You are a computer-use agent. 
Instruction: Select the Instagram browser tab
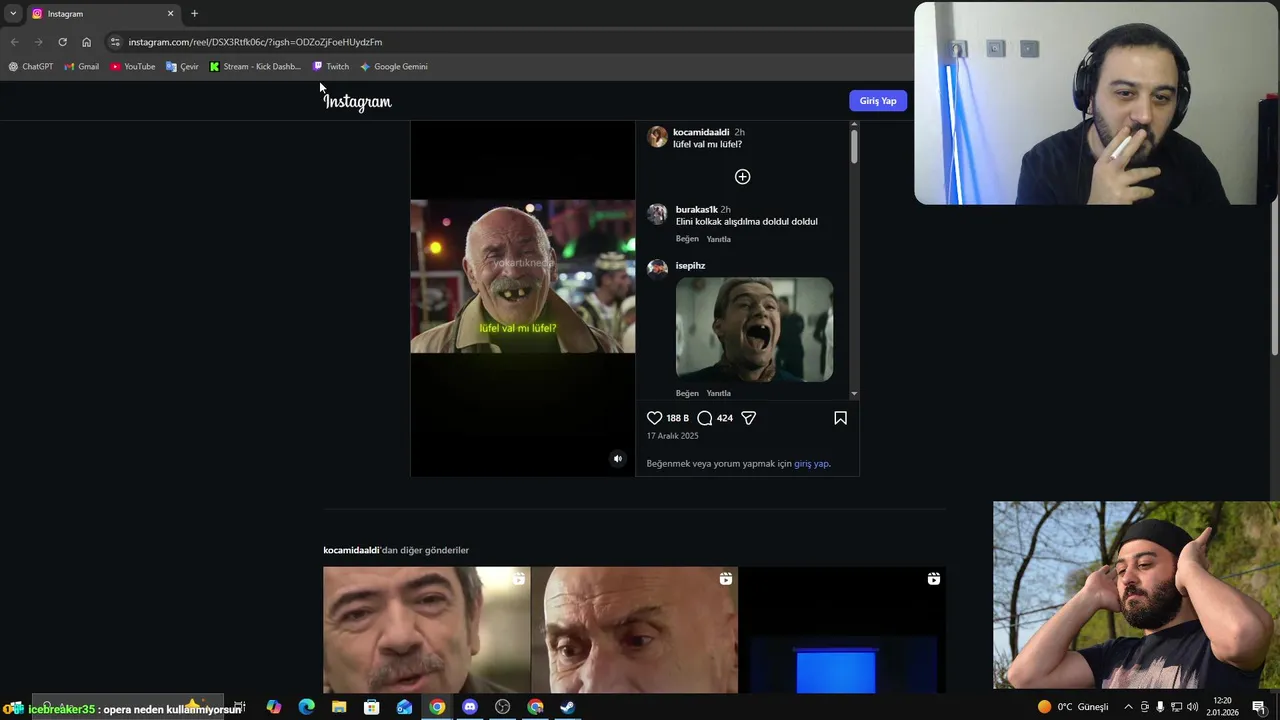[102, 14]
